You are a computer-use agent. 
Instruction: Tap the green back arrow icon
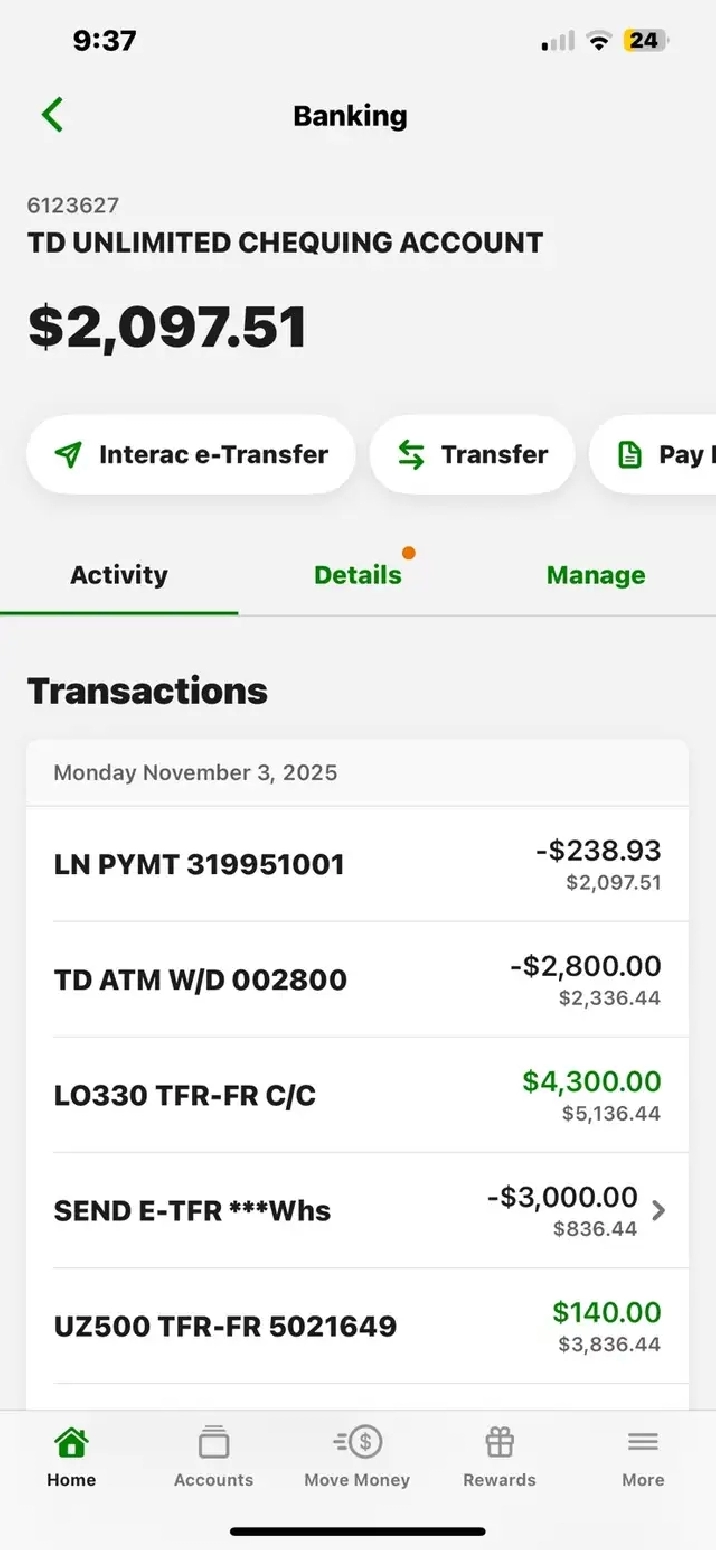pyautogui.click(x=53, y=115)
